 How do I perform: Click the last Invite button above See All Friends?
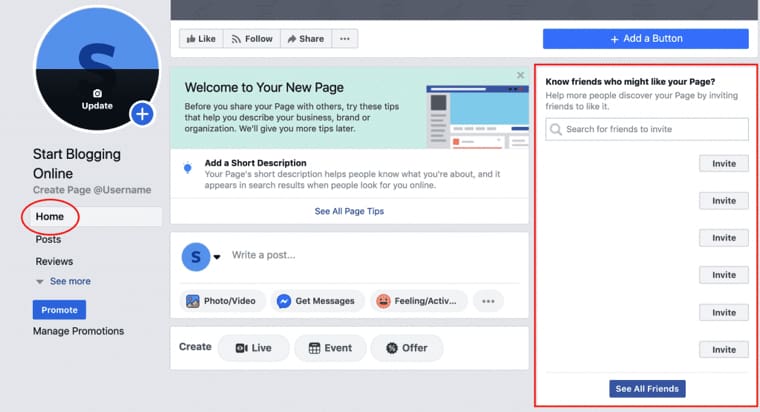[724, 349]
